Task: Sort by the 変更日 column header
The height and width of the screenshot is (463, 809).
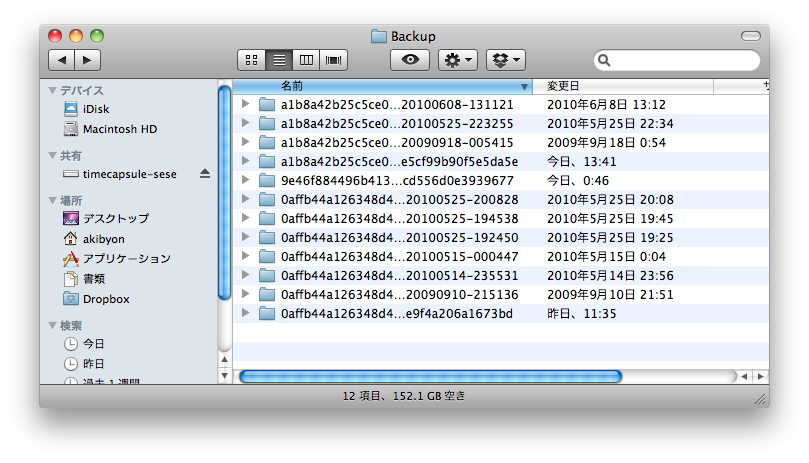Action: (x=623, y=86)
